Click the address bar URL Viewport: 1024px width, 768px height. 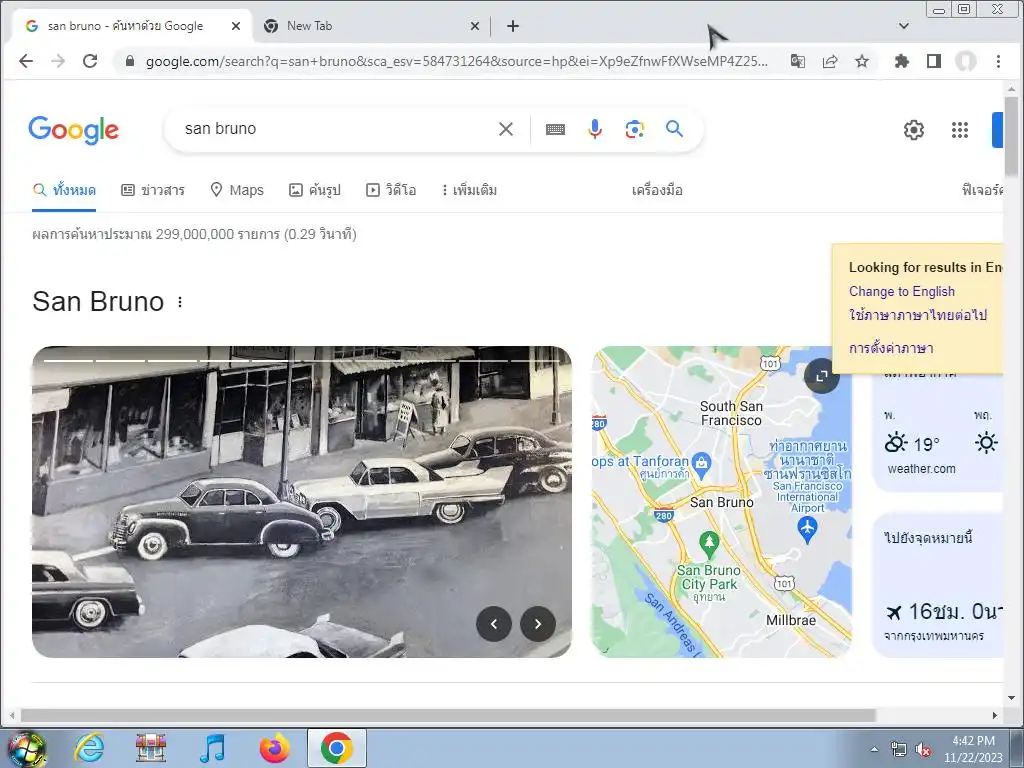[x=456, y=61]
